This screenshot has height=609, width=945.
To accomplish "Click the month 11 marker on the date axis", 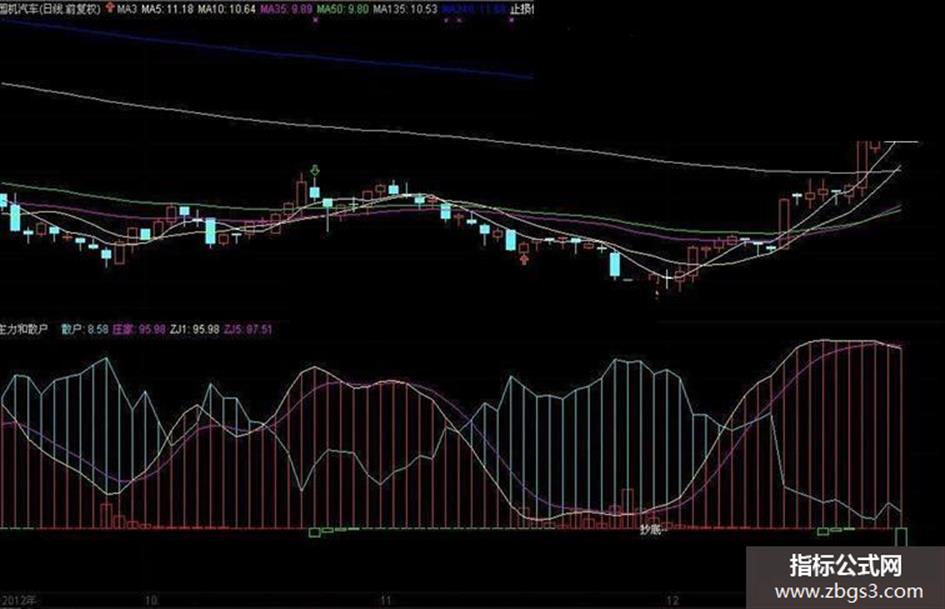I will pos(386,600).
